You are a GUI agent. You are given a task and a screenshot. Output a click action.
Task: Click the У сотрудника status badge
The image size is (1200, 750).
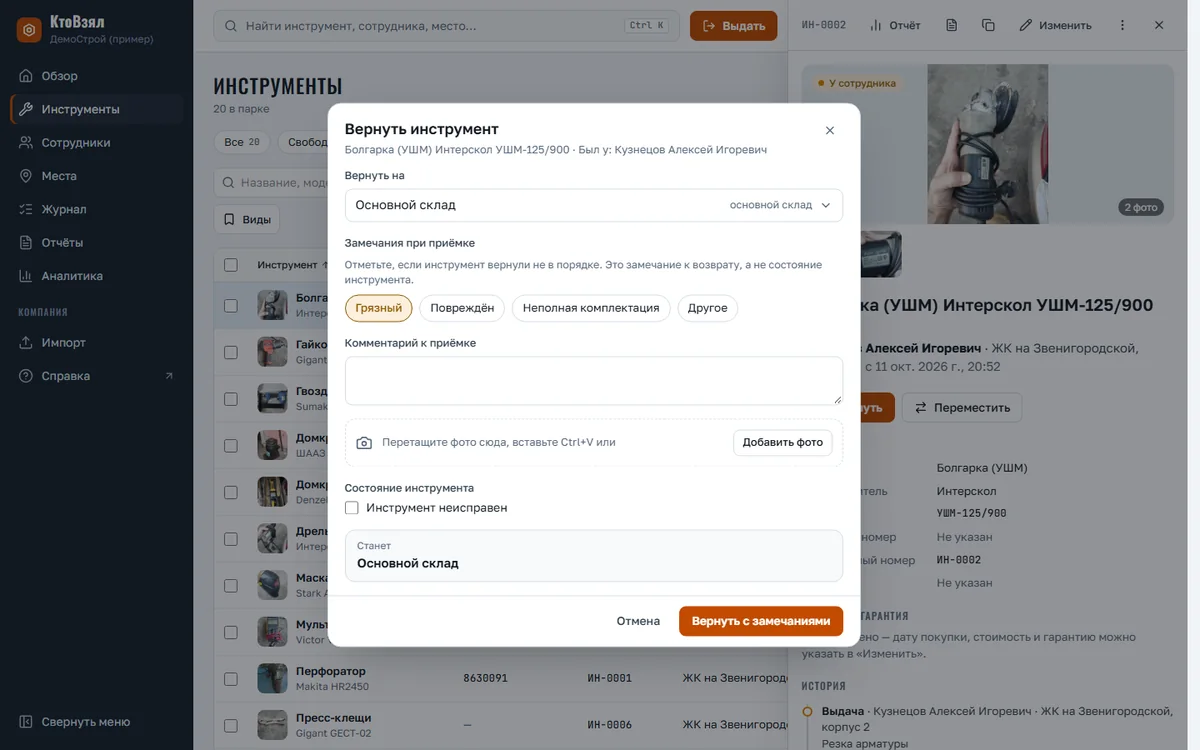tap(857, 84)
